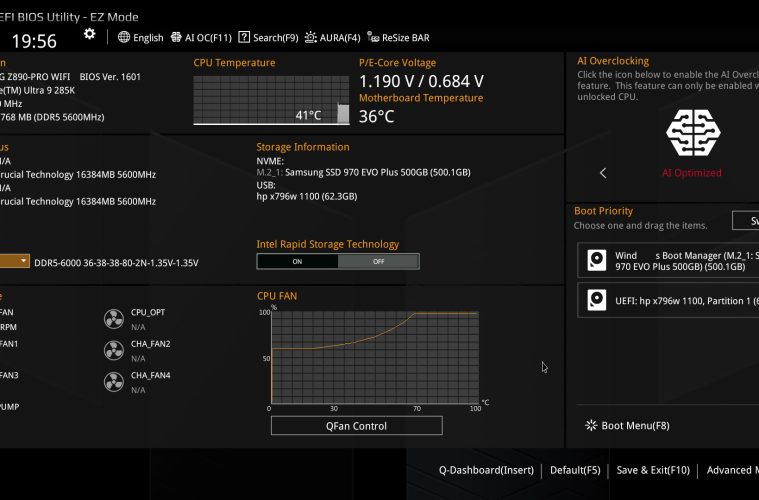Click the 36°C motherboard temperature value
Screen dimensions: 759x500
pos(377,116)
